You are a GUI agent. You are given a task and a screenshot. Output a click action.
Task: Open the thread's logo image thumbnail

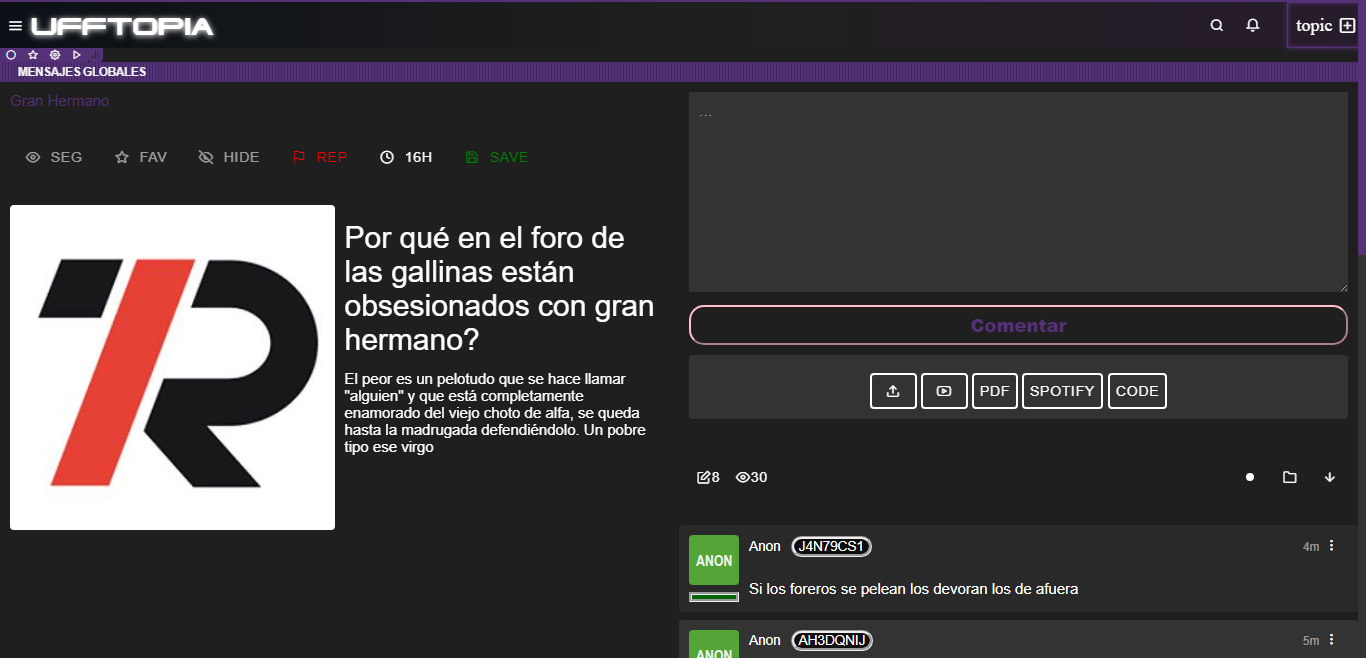[172, 367]
